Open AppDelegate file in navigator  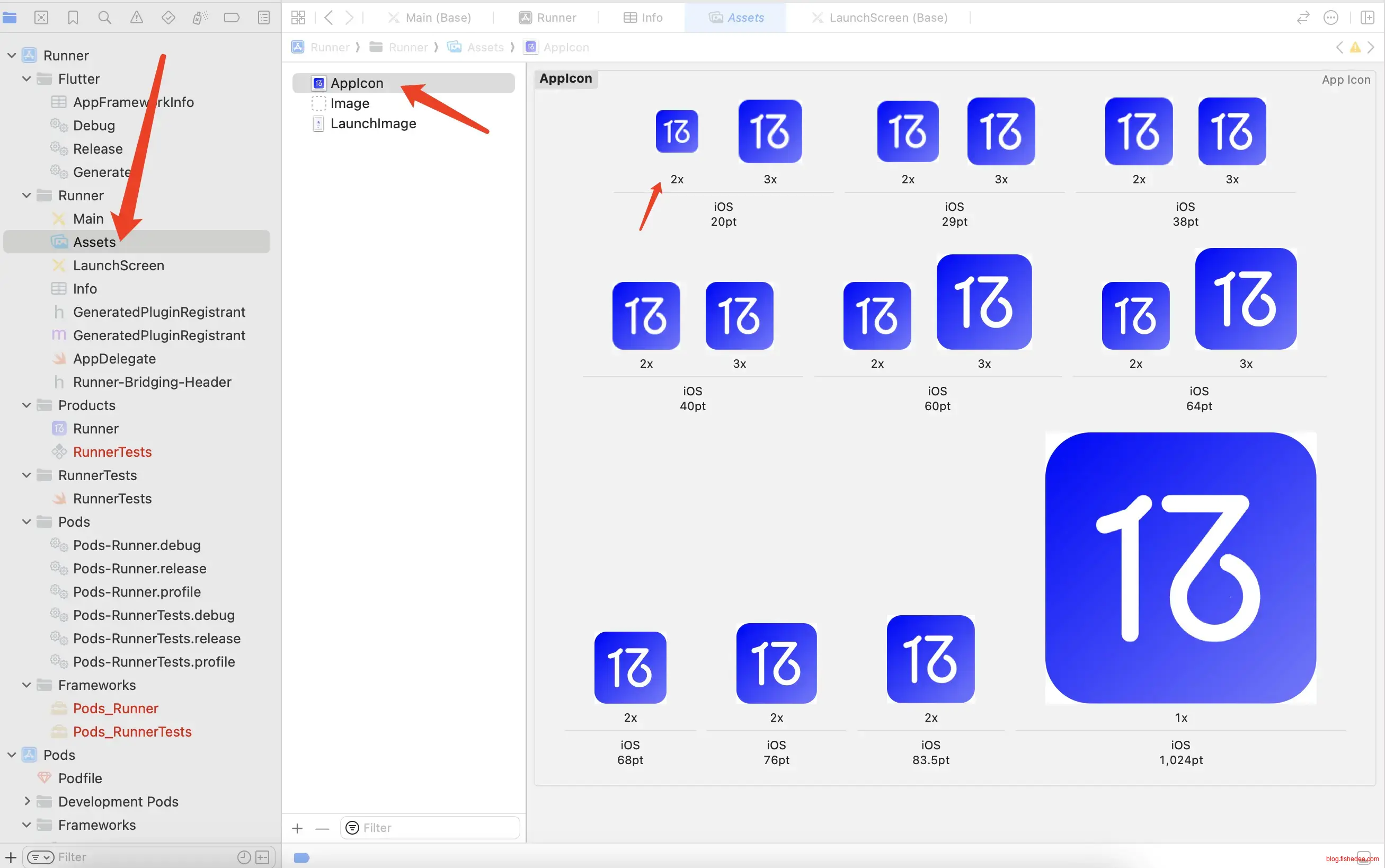pyautogui.click(x=114, y=359)
